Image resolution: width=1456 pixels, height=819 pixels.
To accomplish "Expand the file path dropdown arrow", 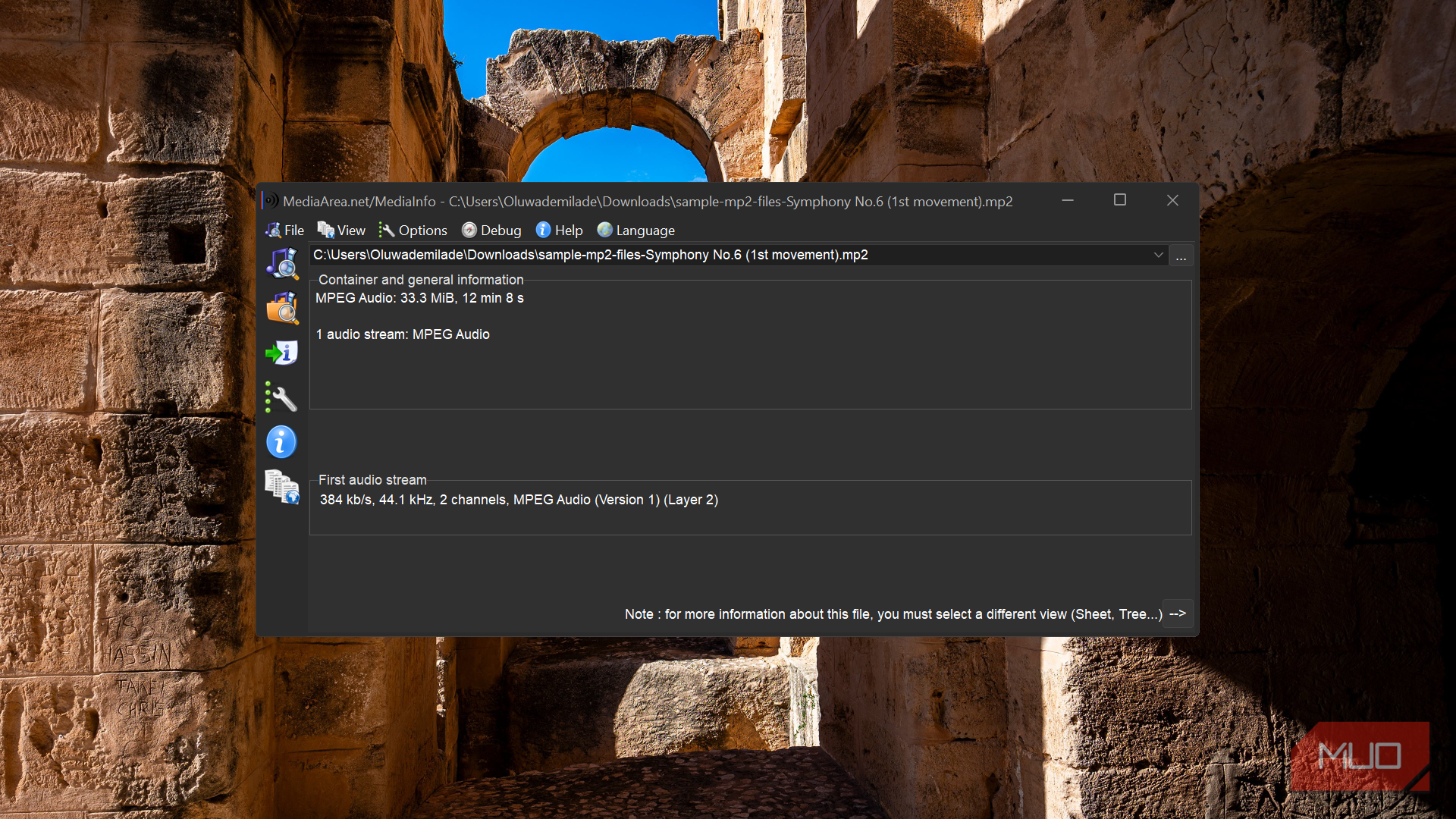I will click(1158, 255).
